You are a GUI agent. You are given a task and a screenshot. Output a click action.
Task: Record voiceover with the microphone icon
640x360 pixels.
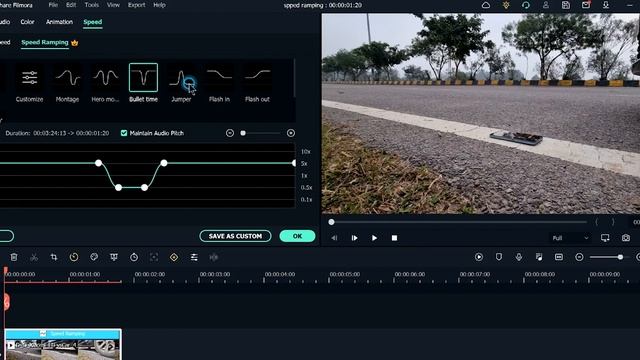519,257
